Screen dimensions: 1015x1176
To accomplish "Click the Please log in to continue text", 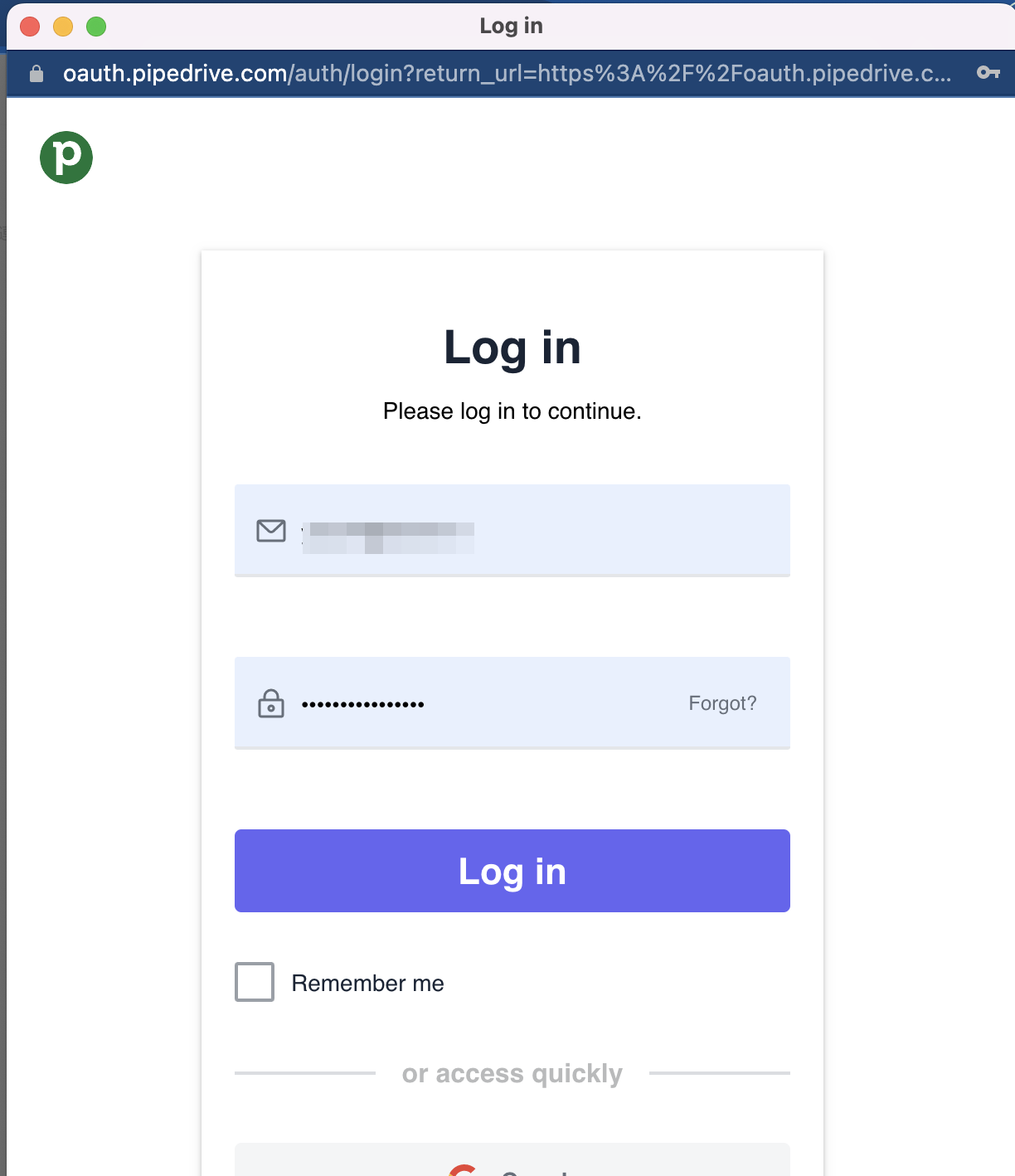I will [512, 411].
